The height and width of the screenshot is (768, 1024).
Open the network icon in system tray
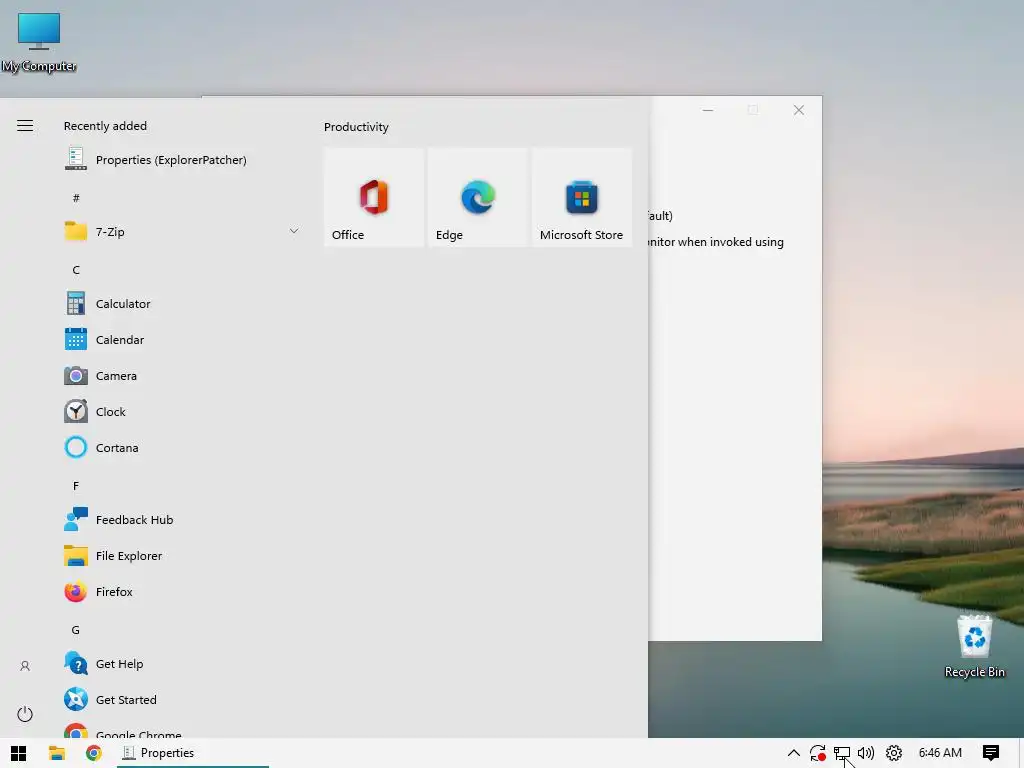click(842, 753)
